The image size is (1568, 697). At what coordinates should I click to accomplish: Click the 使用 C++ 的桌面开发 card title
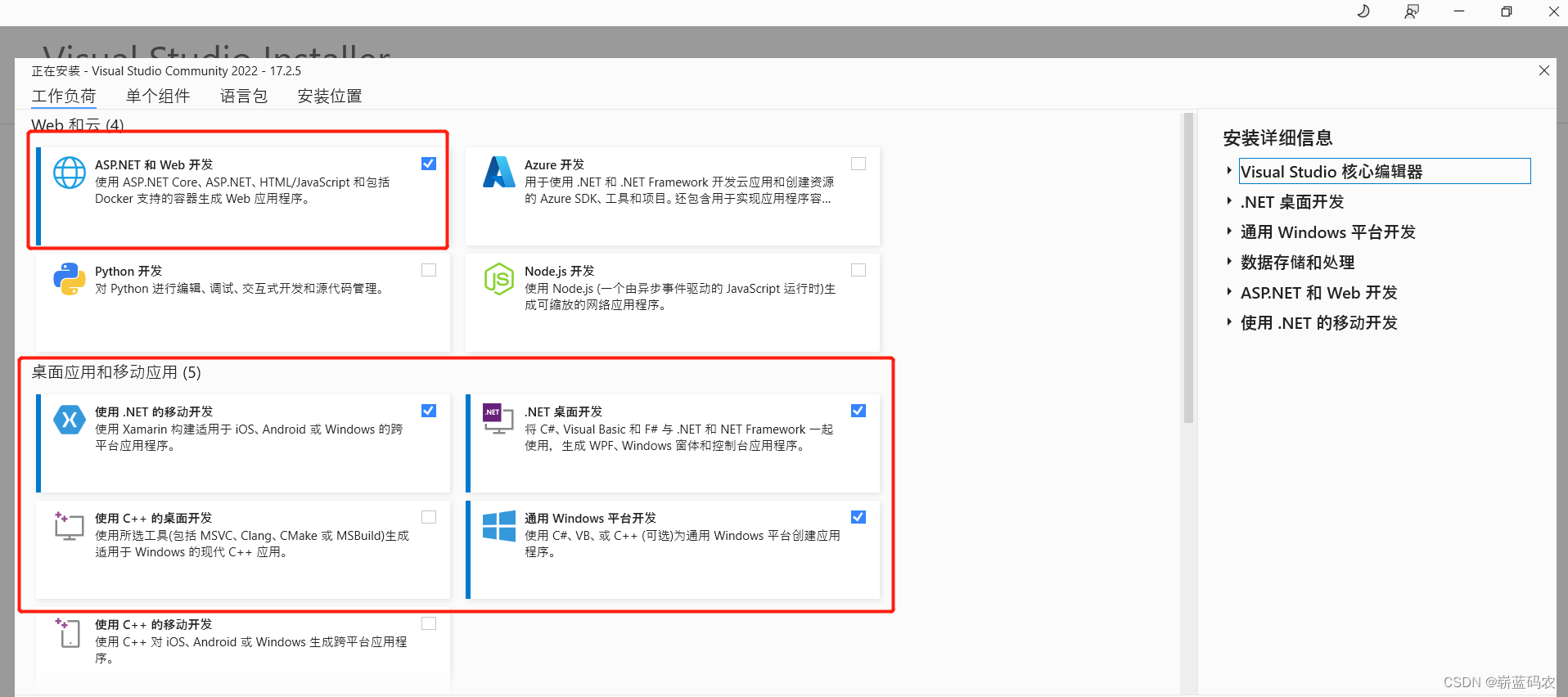coord(153,519)
